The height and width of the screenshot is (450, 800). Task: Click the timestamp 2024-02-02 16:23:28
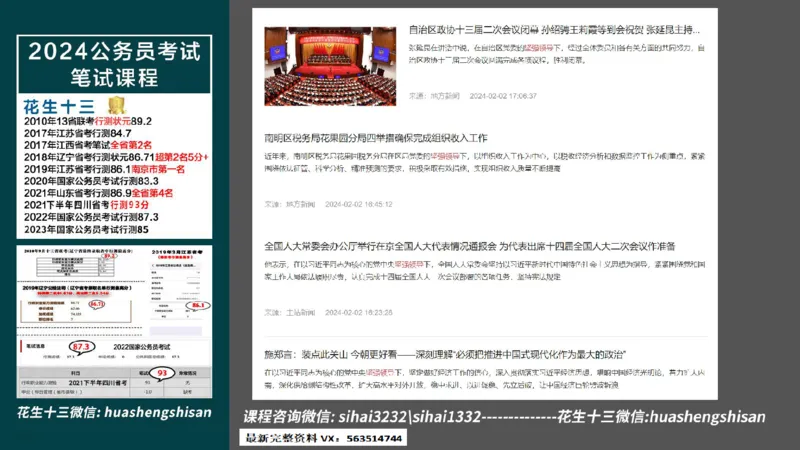[359, 312]
